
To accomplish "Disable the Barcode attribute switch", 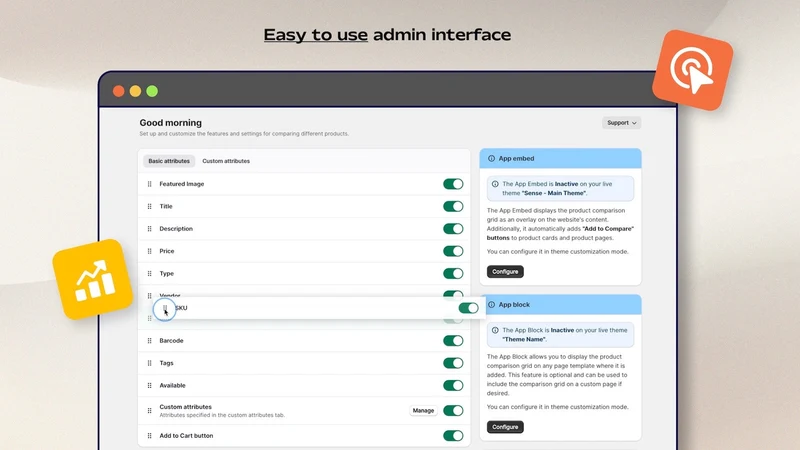I will (x=453, y=340).
